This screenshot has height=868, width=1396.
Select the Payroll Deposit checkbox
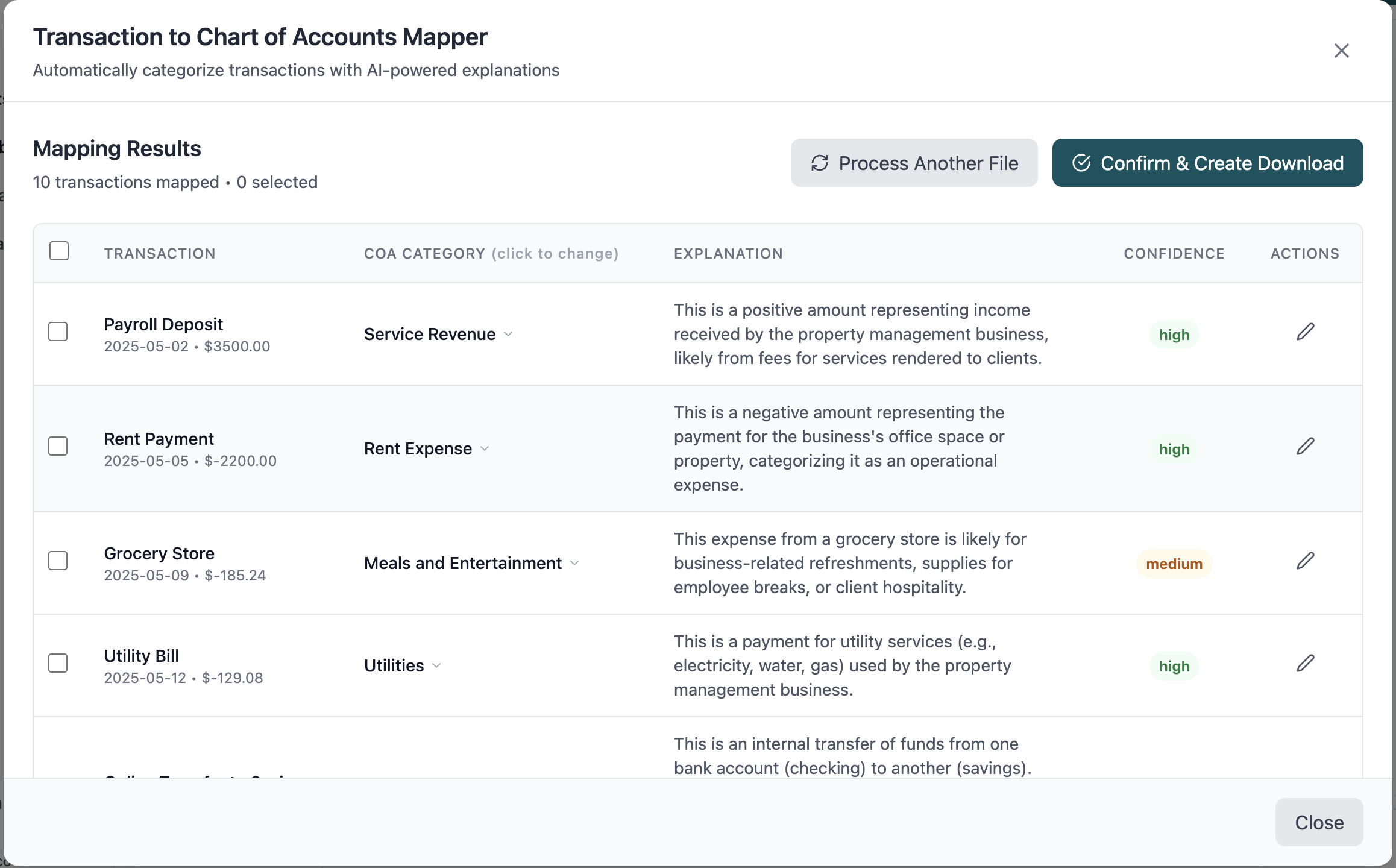58,332
